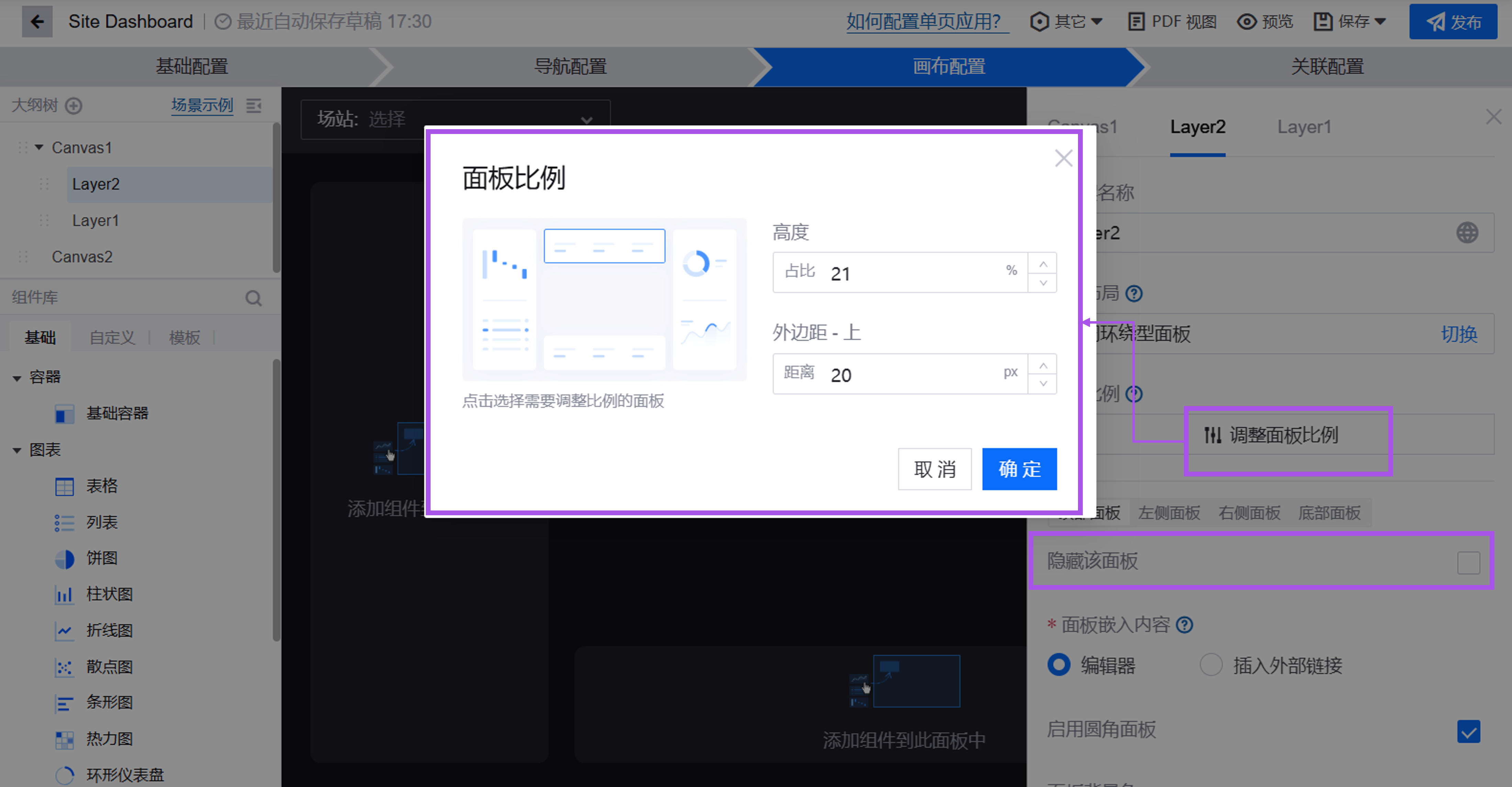Image resolution: width=1512 pixels, height=787 pixels.
Task: Click the heatmap component icon
Action: [64, 740]
